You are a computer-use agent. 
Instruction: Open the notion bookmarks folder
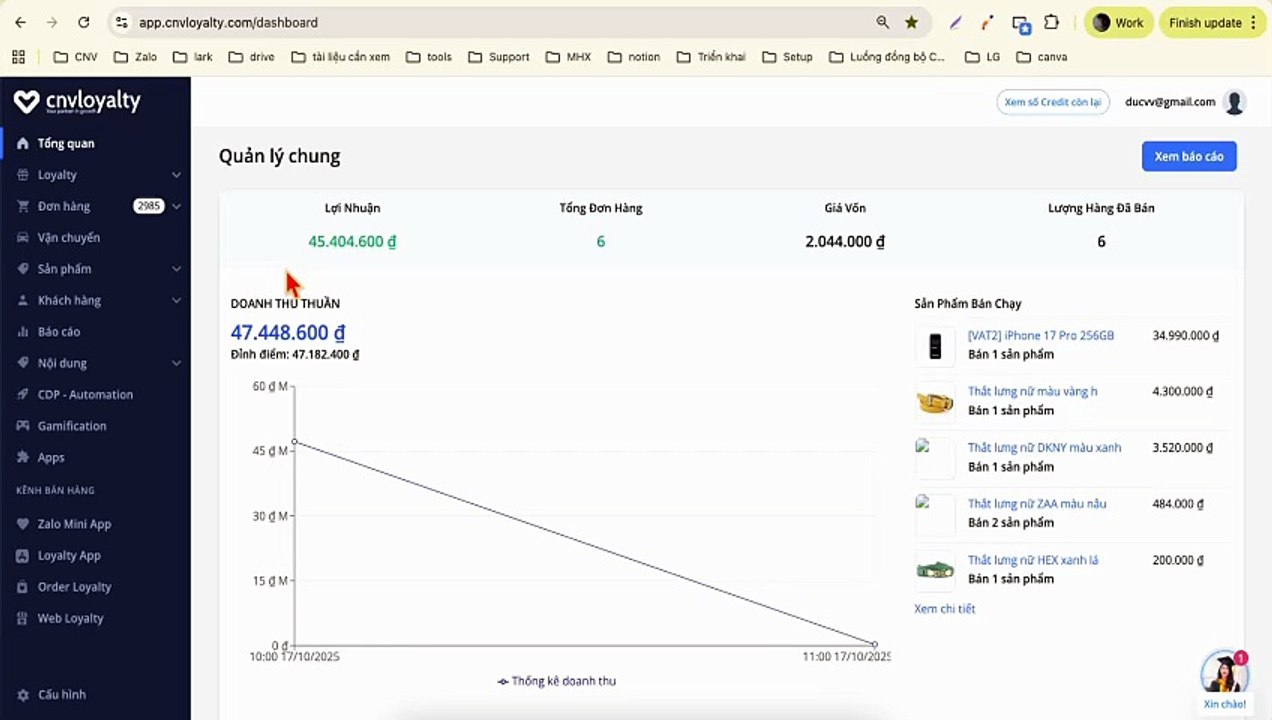tap(633, 57)
